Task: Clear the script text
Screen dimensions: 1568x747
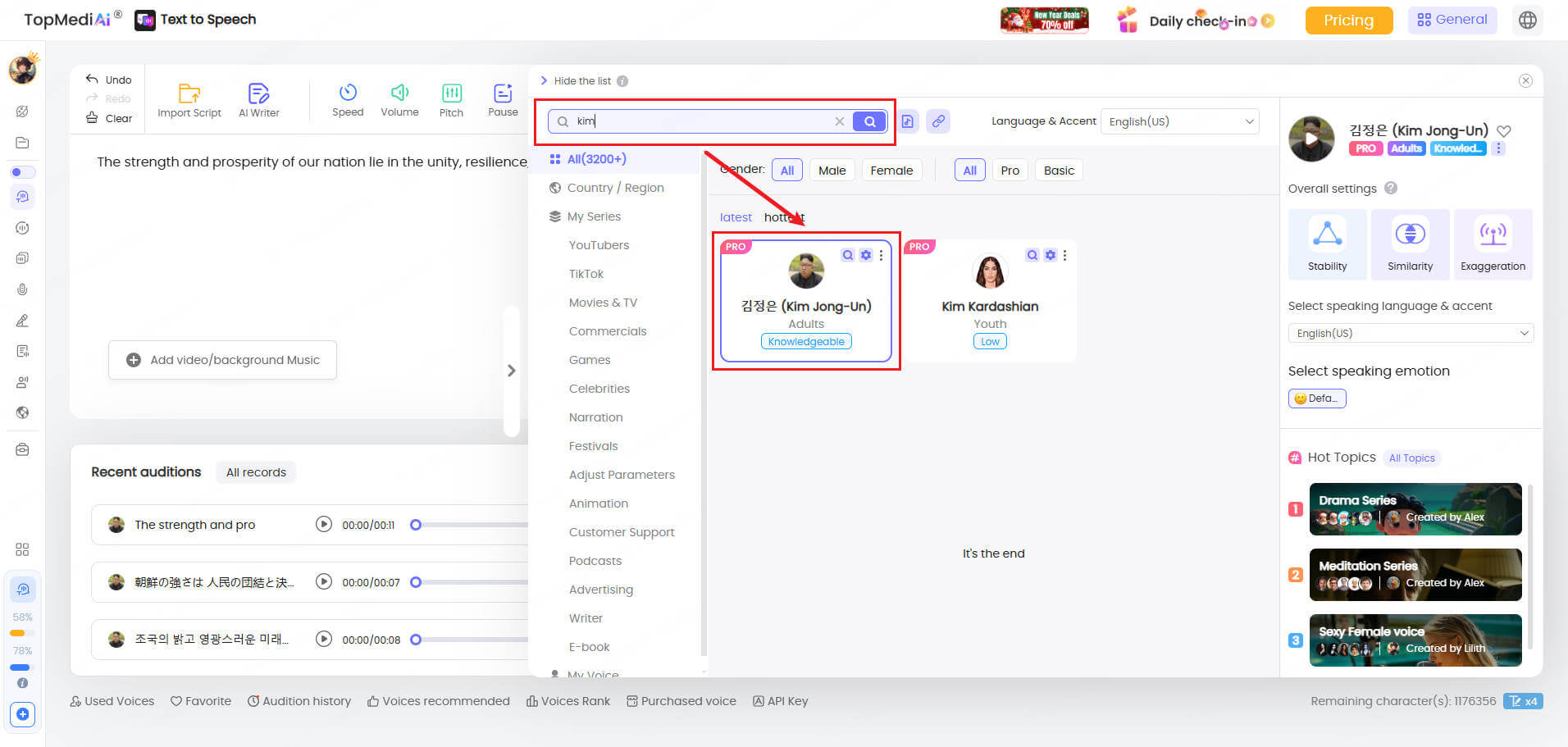Action: (x=109, y=118)
